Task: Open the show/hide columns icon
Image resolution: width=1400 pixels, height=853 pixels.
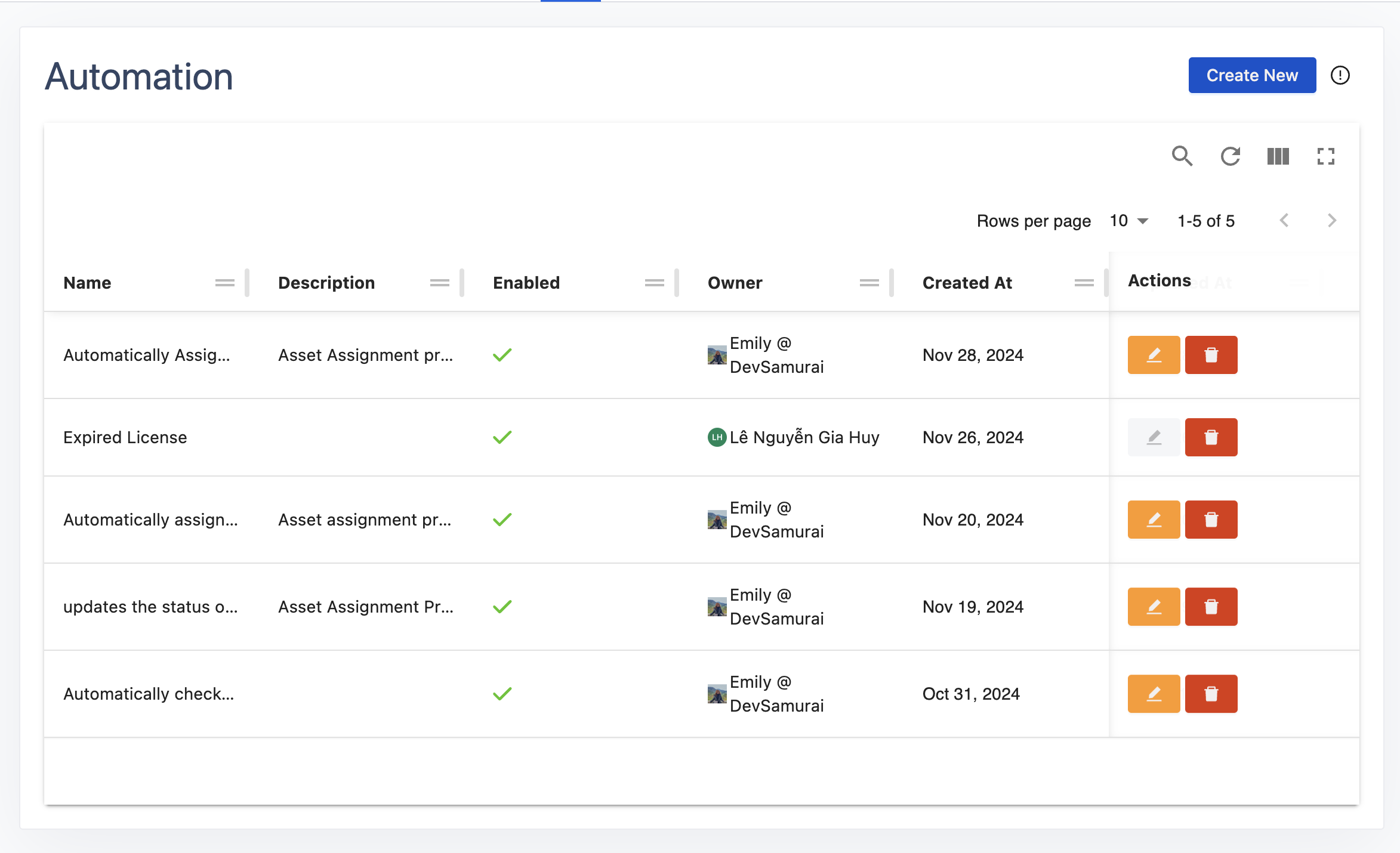Action: pos(1278,156)
